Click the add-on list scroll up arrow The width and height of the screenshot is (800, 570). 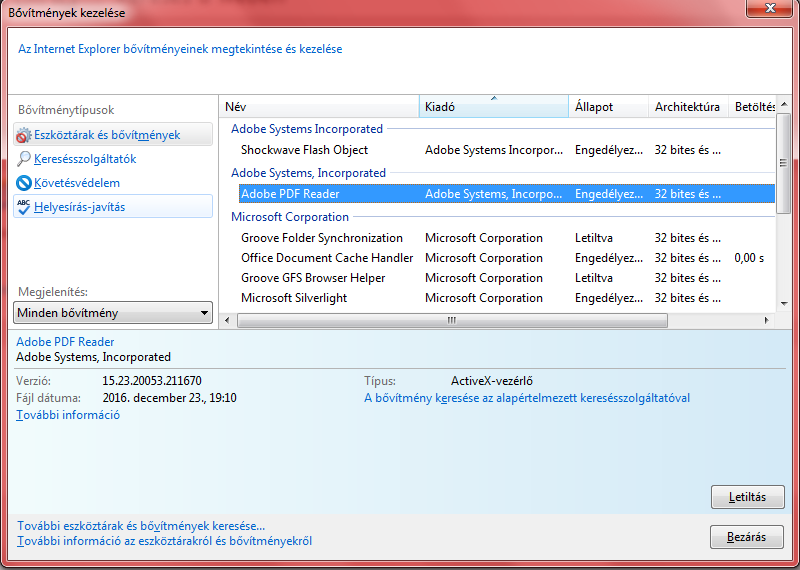[x=784, y=104]
